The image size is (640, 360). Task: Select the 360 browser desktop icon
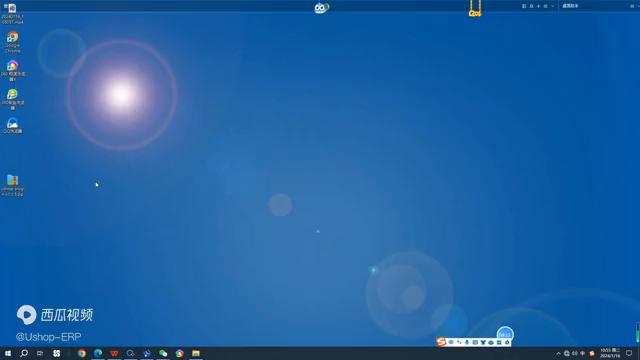coord(13,70)
